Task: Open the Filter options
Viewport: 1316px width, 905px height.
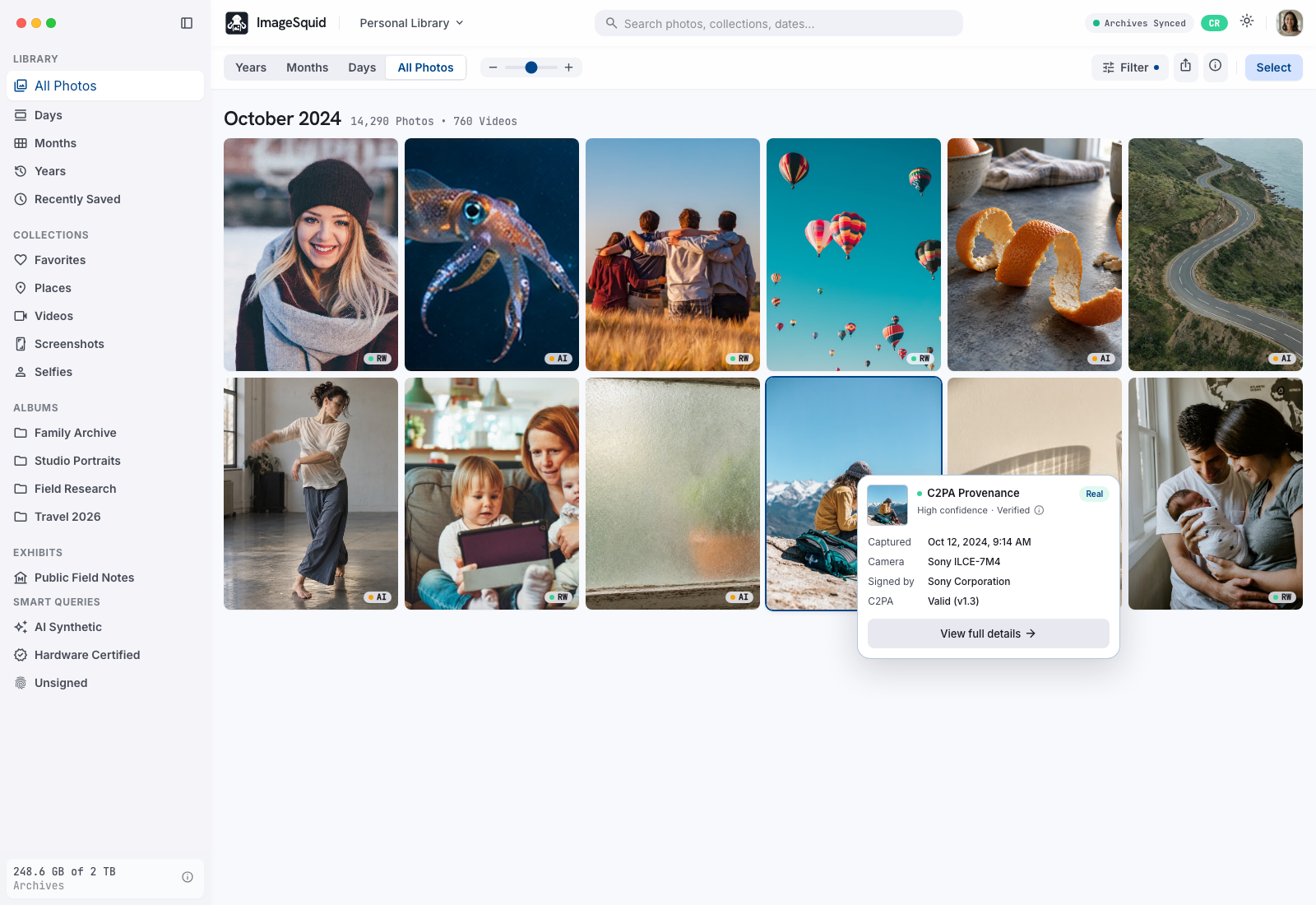Action: [1130, 67]
